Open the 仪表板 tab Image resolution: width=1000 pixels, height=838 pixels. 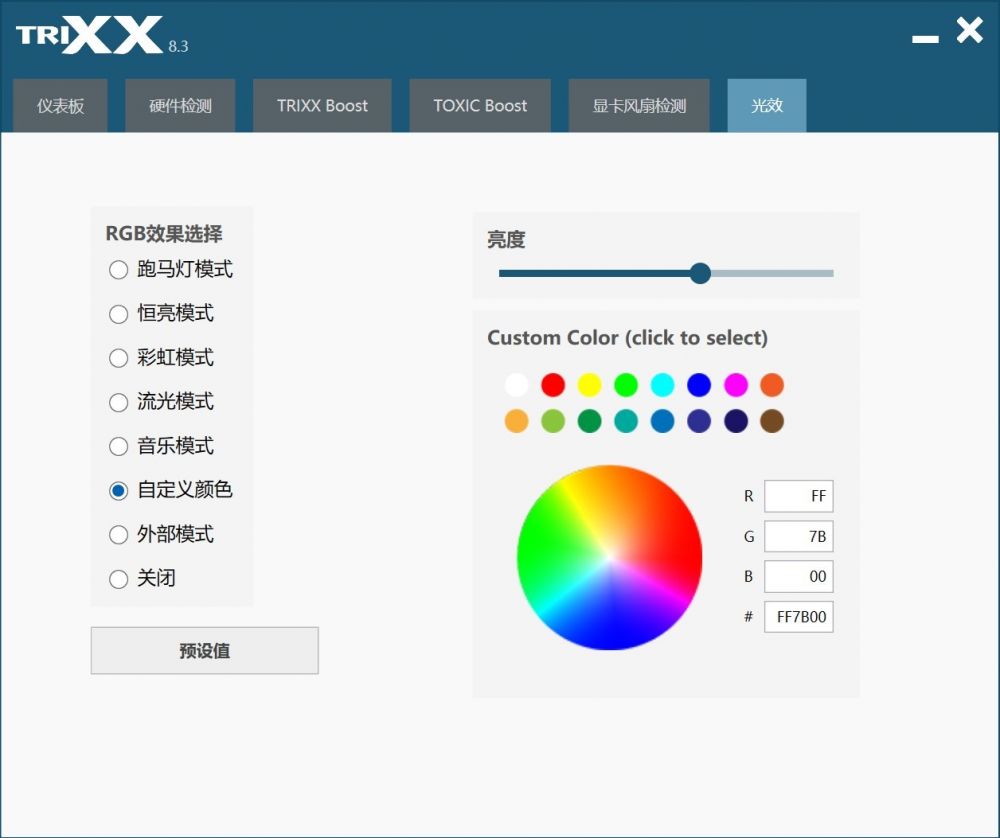(x=60, y=106)
